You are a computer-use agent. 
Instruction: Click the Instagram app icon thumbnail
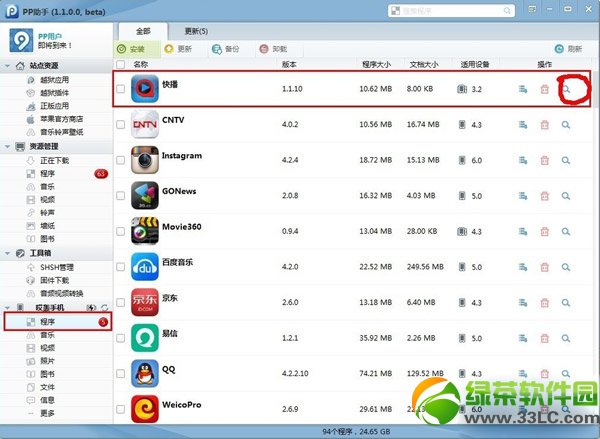click(145, 160)
